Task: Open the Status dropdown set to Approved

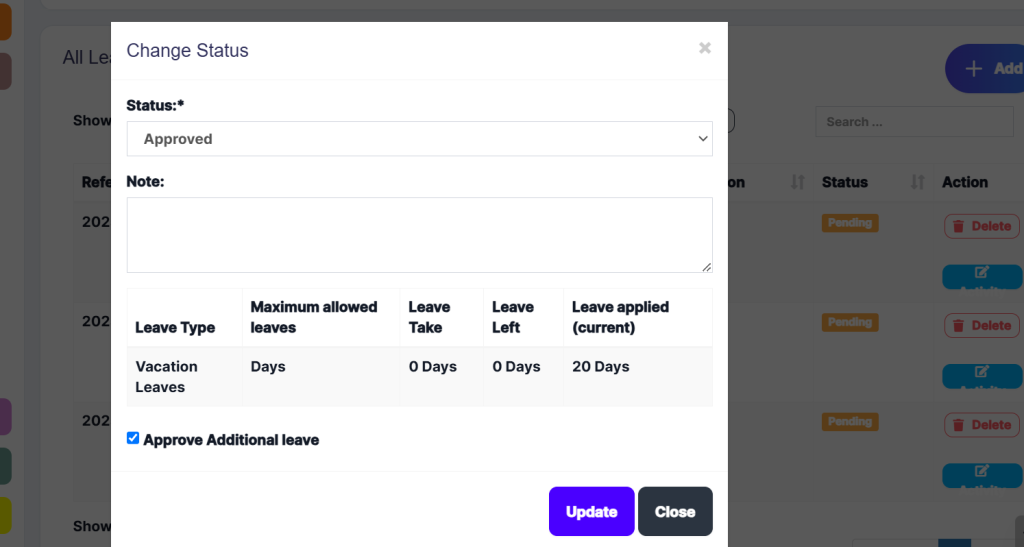Action: 419,139
